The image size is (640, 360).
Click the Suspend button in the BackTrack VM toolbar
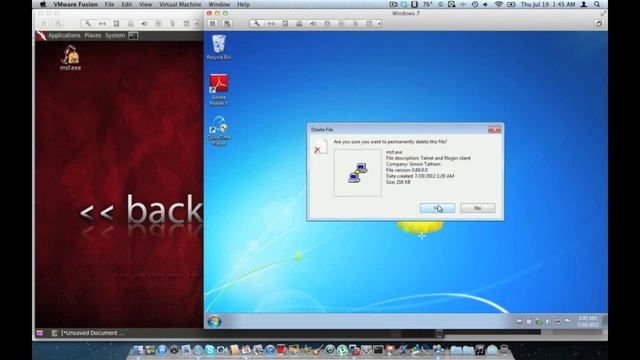[44, 24]
